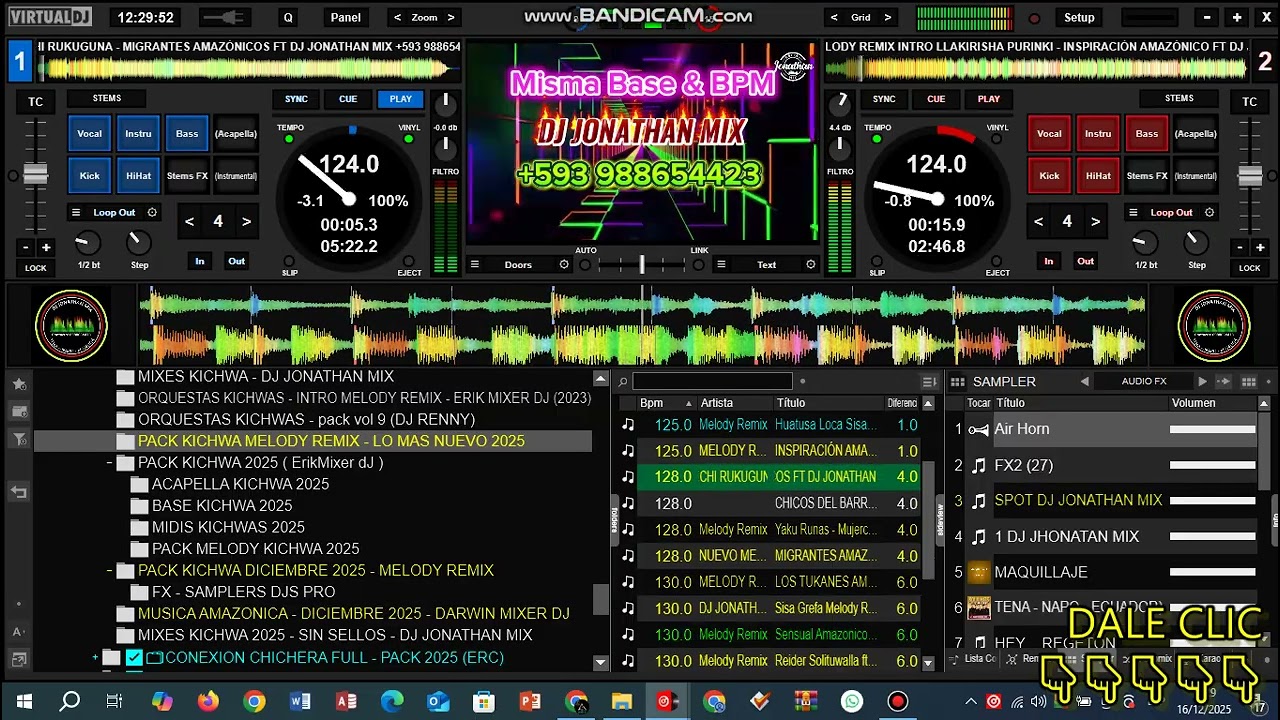Viewport: 1280px width, 720px height.
Task: Adjust the Air Horn volume slider
Action: click(x=1212, y=429)
